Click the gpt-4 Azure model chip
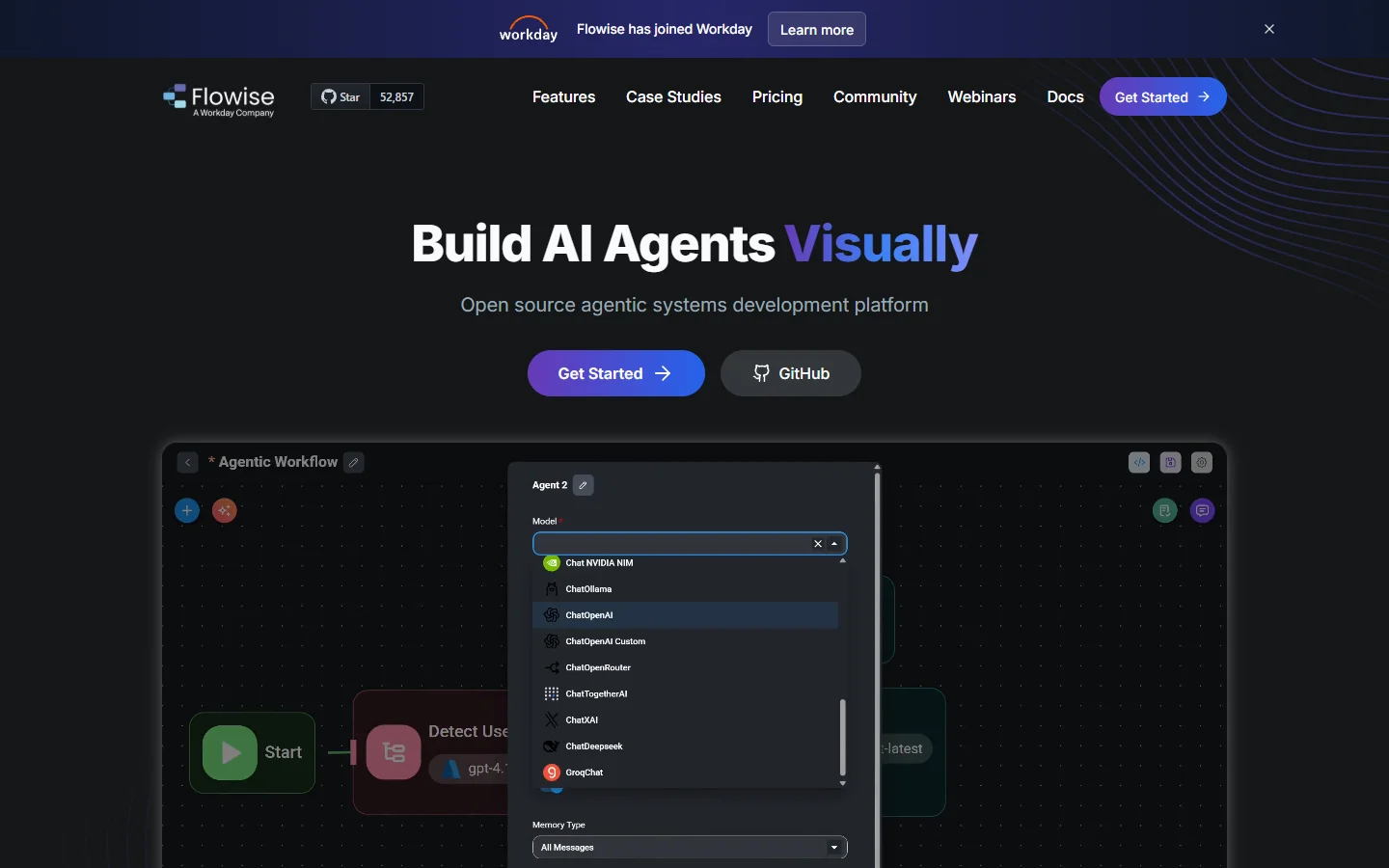1389x868 pixels. click(x=470, y=769)
